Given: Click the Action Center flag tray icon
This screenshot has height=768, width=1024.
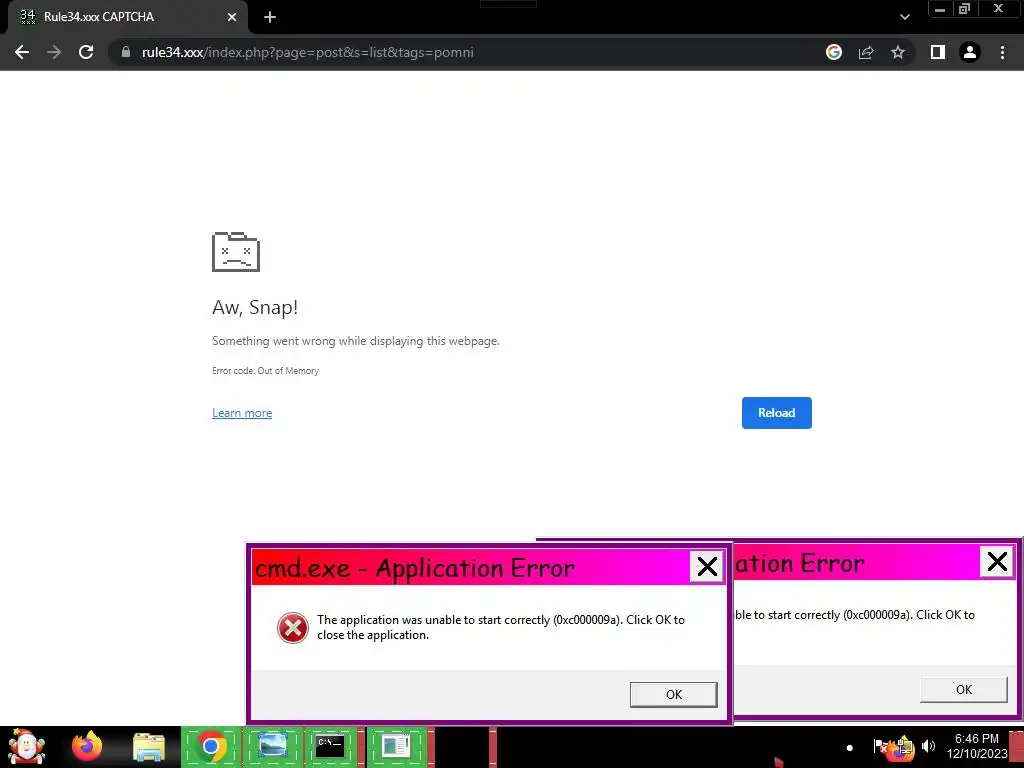Looking at the screenshot, I should 880,746.
